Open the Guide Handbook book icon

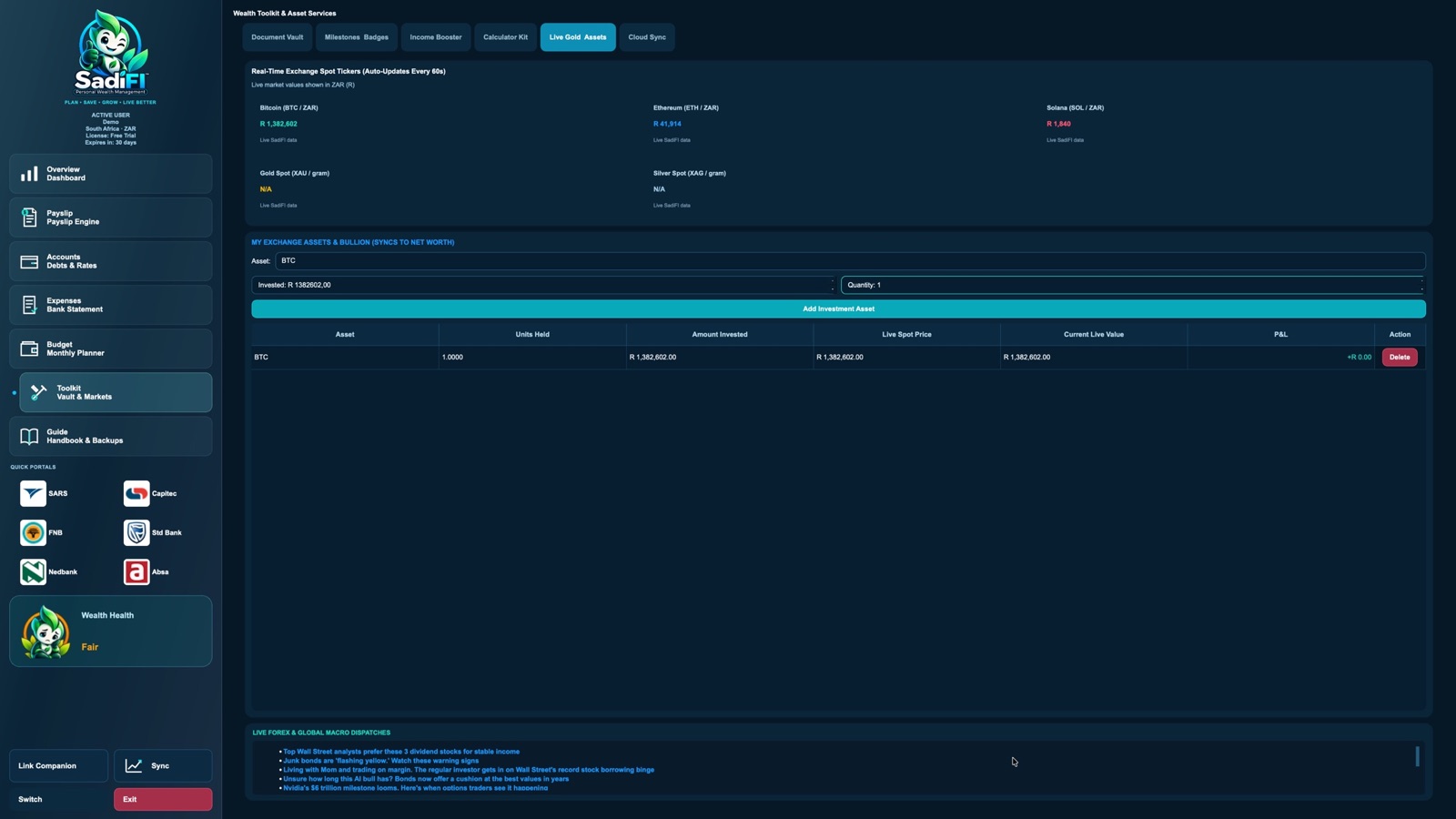click(29, 436)
